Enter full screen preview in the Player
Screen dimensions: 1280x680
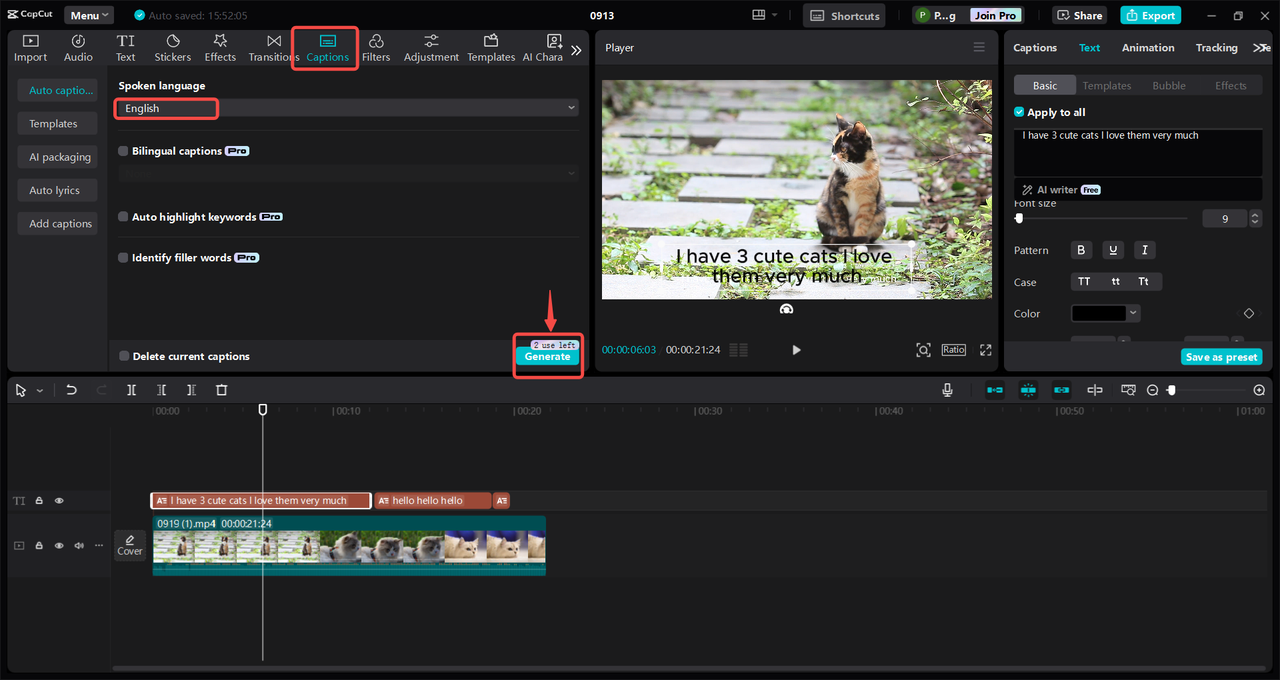pos(986,350)
